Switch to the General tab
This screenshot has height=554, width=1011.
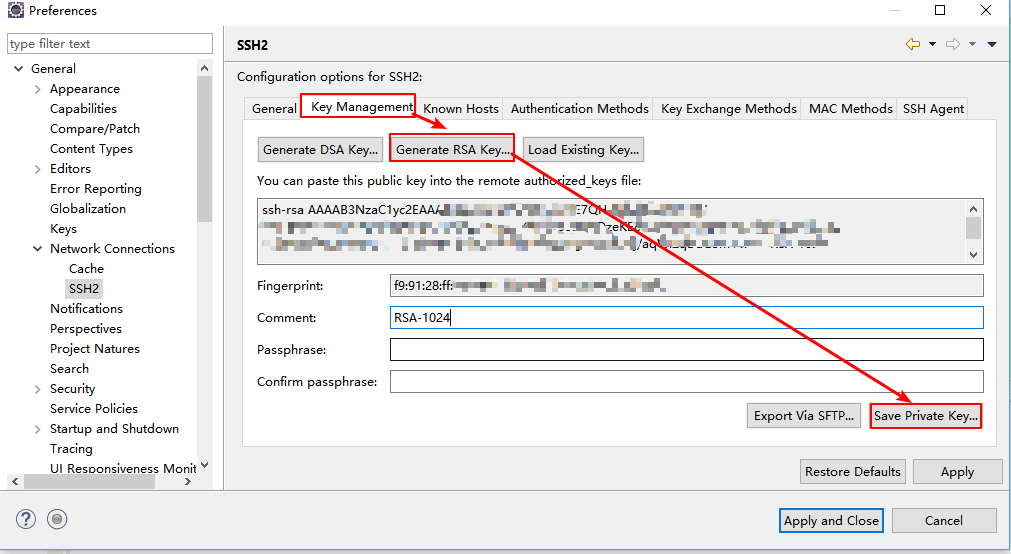pyautogui.click(x=274, y=108)
